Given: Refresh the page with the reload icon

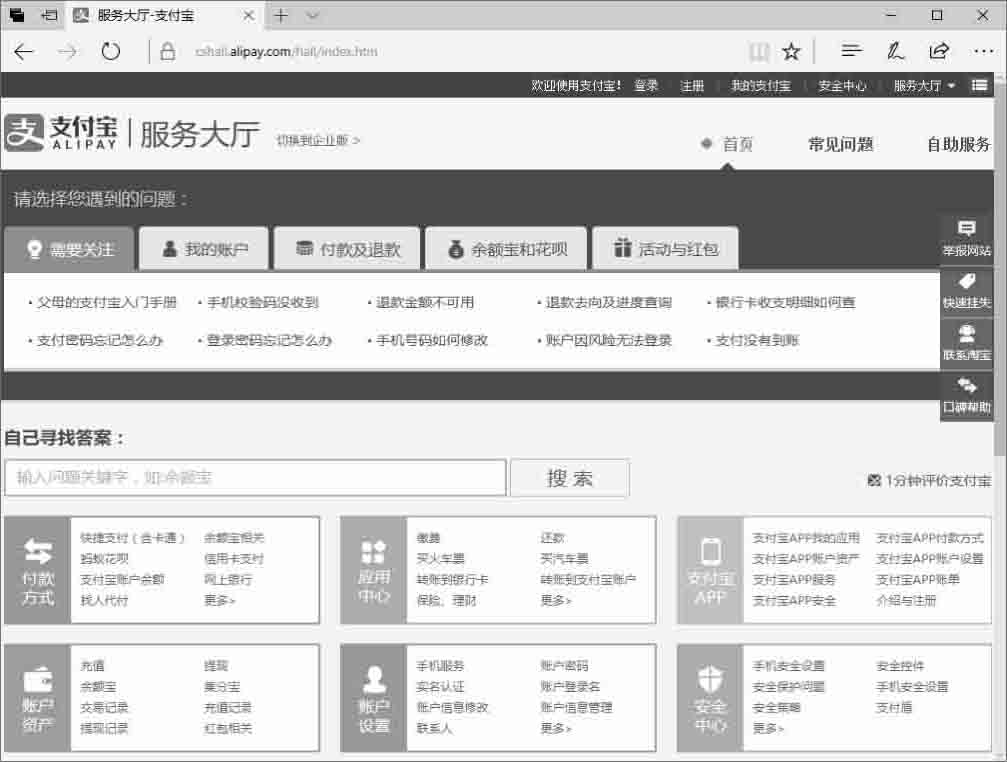Looking at the screenshot, I should 110,51.
